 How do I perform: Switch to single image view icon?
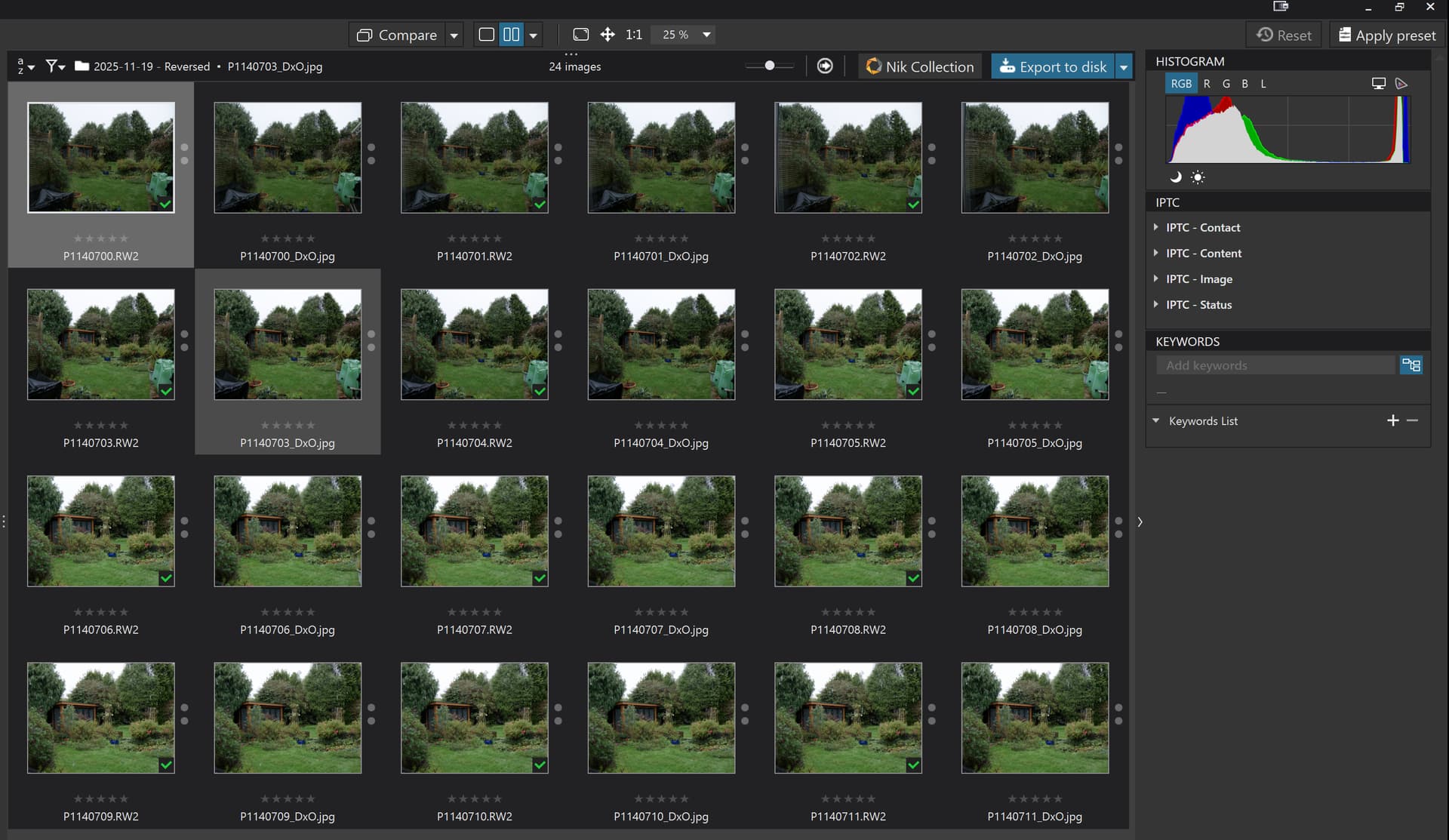tap(487, 35)
